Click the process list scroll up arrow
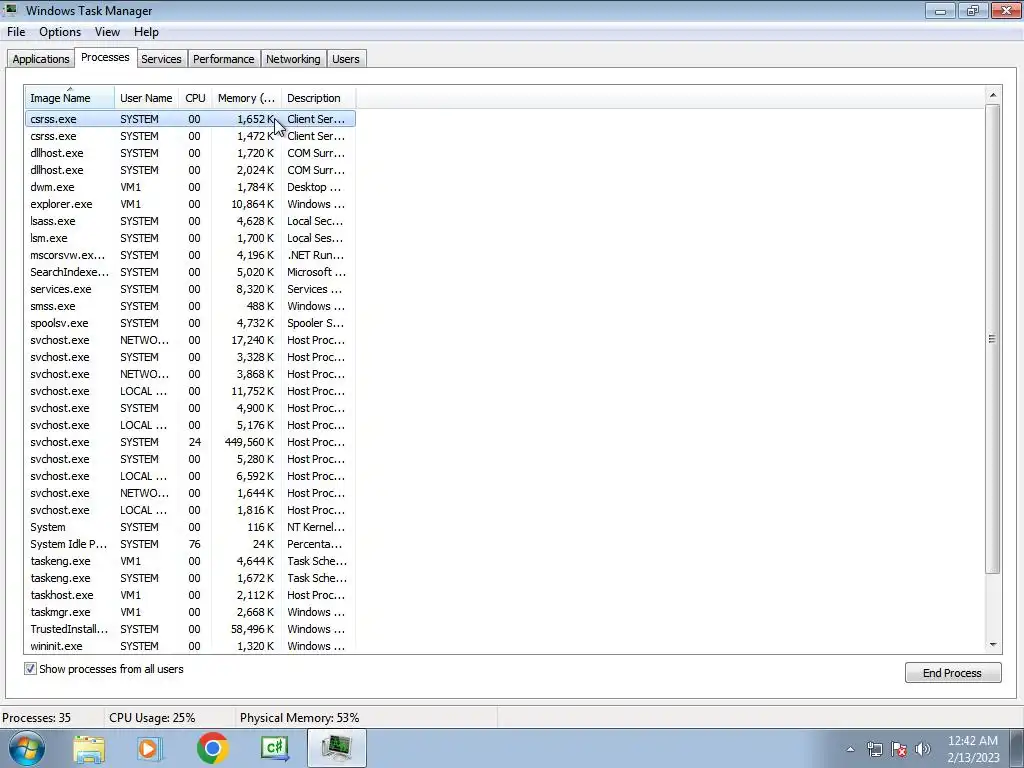The height and width of the screenshot is (768, 1024). coord(993,95)
